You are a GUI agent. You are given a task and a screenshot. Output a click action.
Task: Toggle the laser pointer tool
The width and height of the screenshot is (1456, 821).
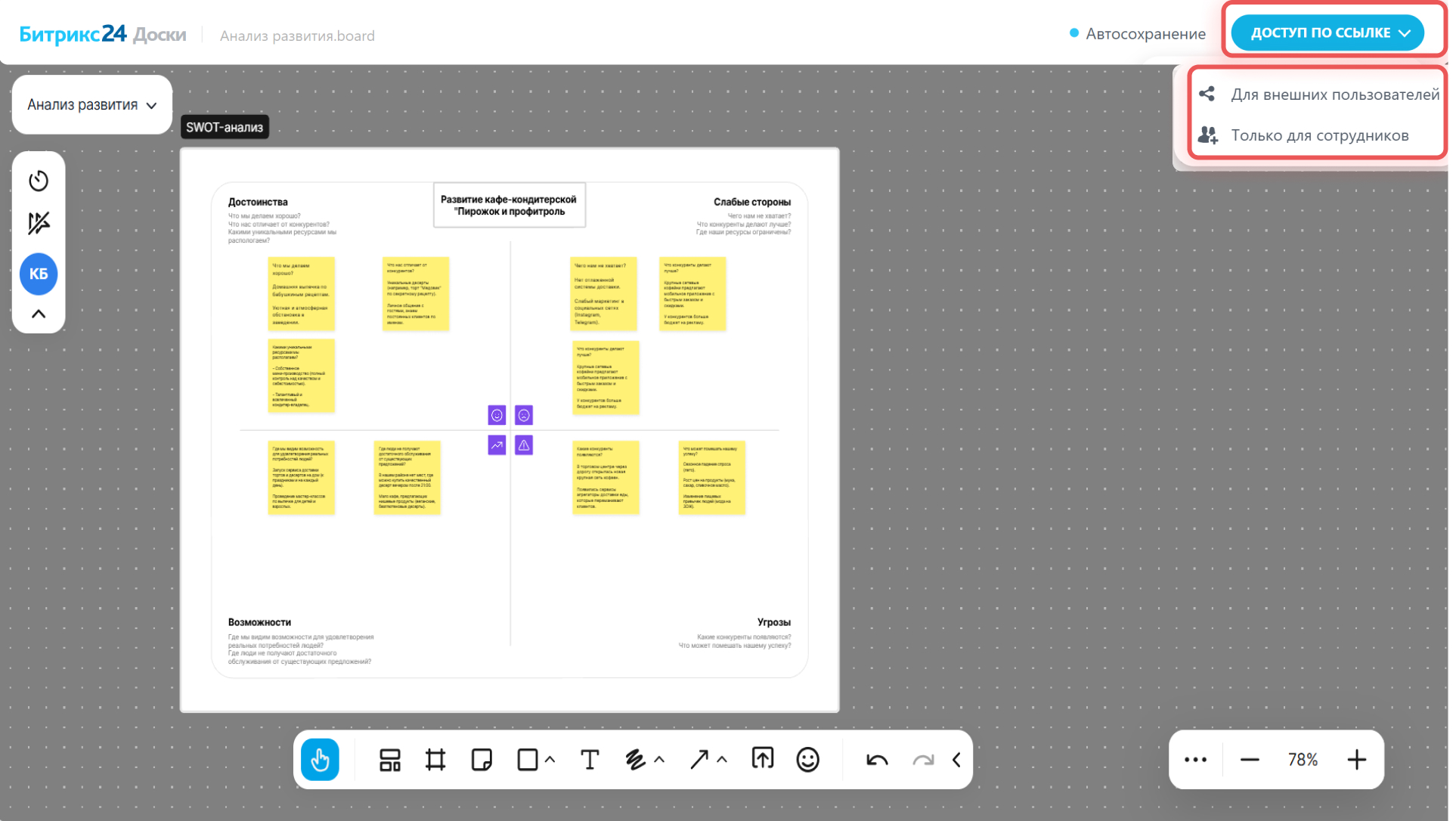(x=39, y=223)
